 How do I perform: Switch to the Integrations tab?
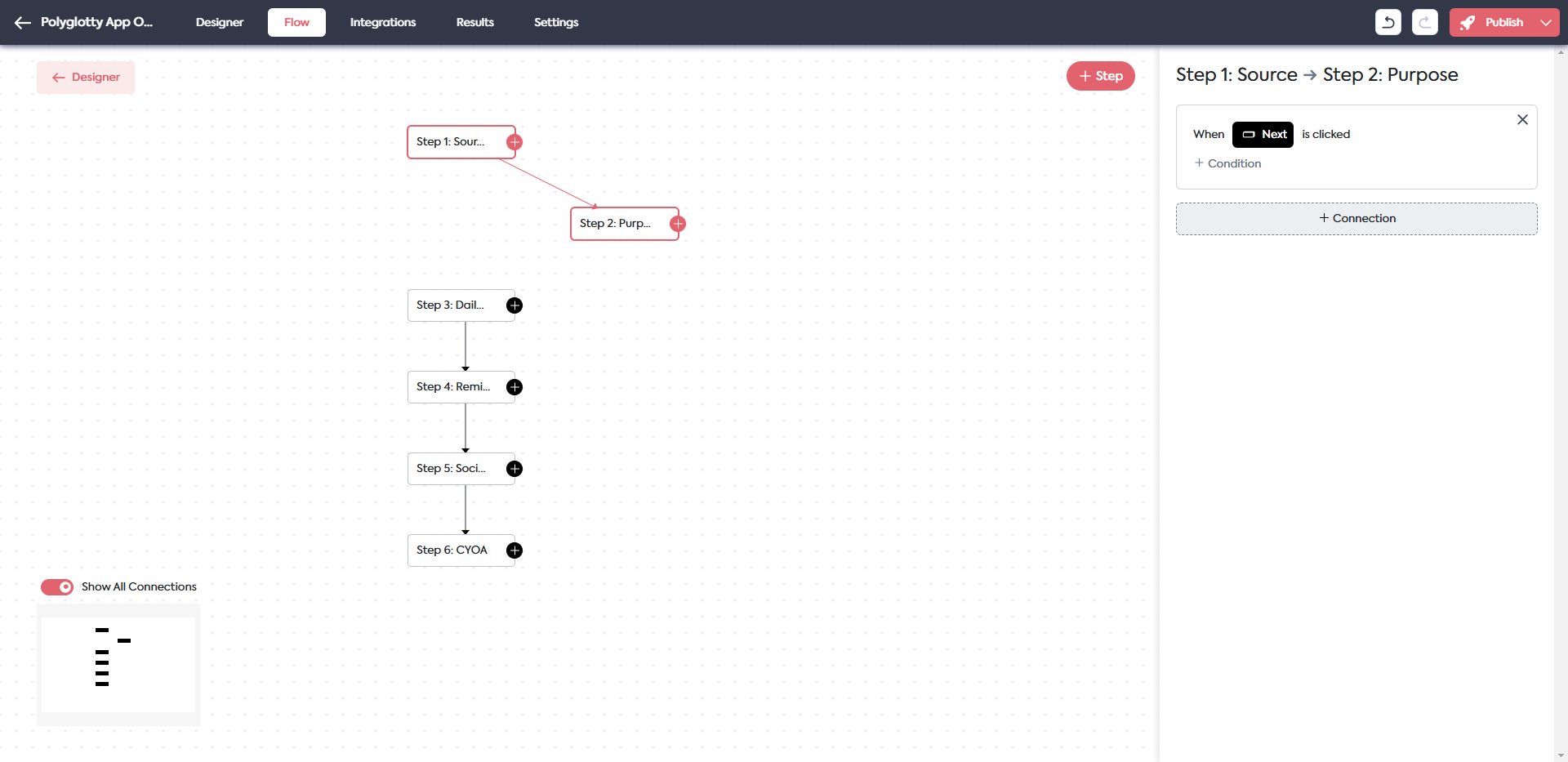(x=383, y=22)
